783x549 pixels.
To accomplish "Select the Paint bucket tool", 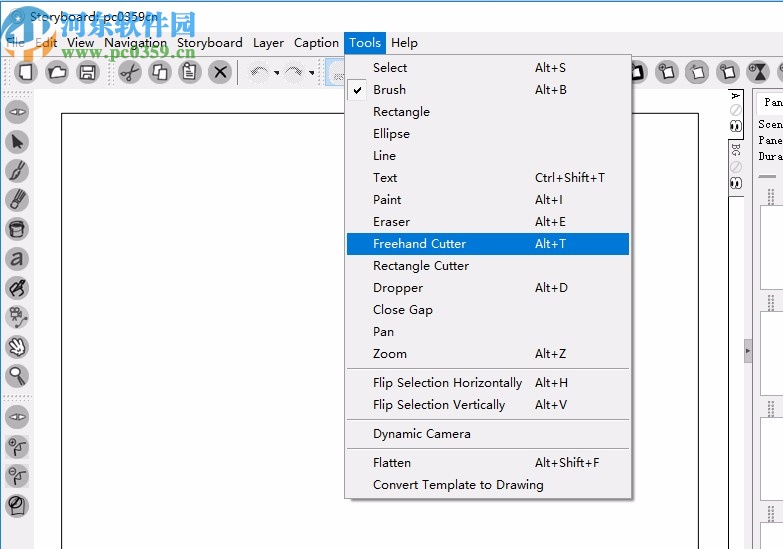I will [x=17, y=229].
